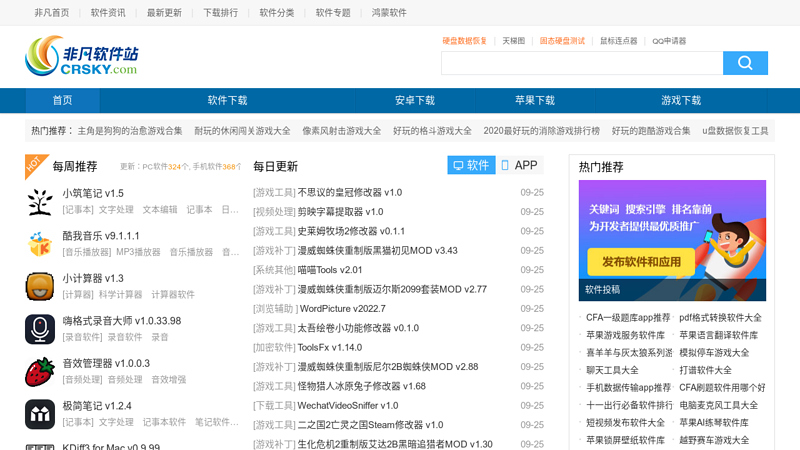Open 打谱软件大全 link
The image size is (800, 450).
tap(705, 370)
